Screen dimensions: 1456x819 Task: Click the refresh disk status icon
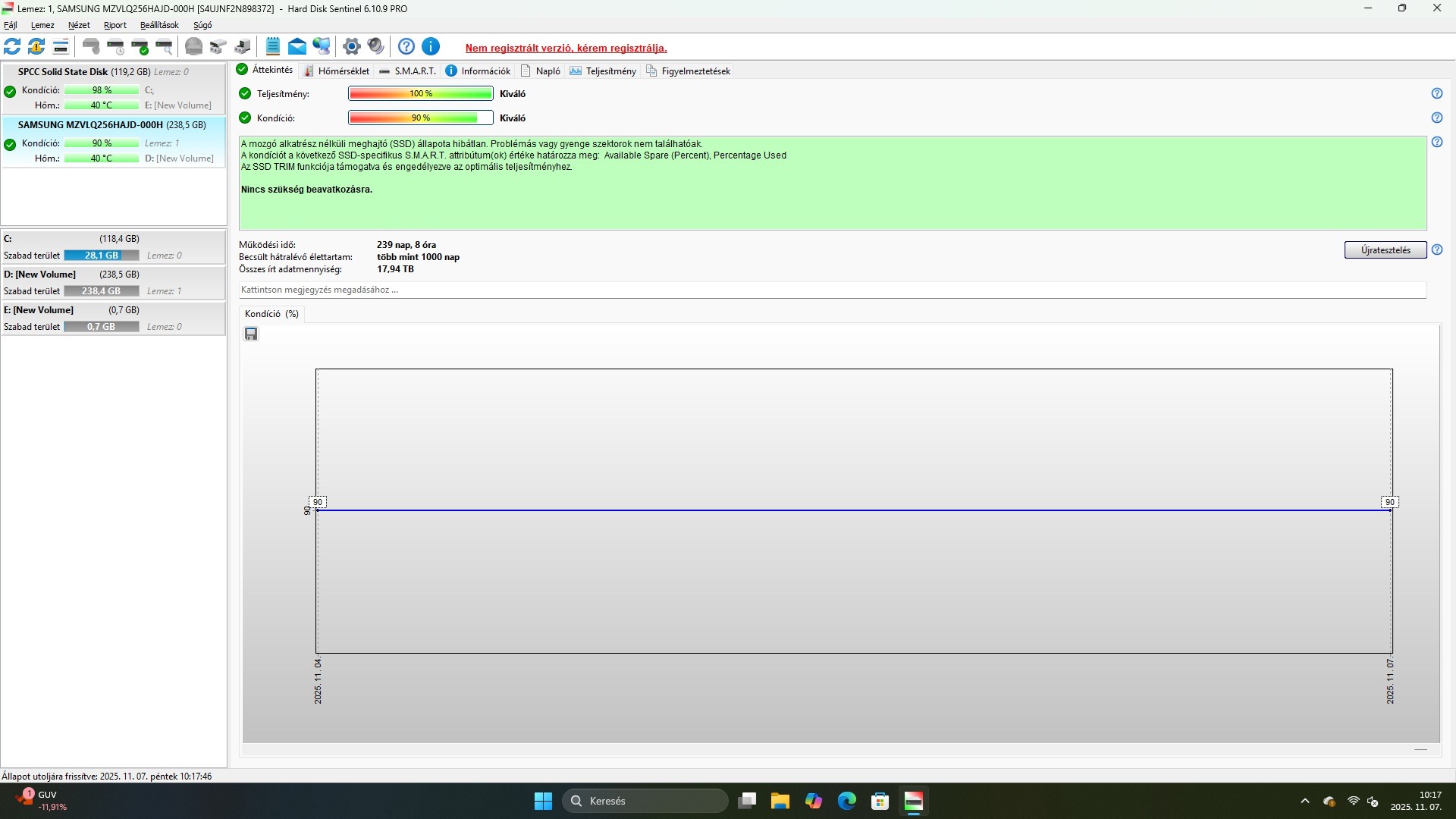pyautogui.click(x=12, y=47)
